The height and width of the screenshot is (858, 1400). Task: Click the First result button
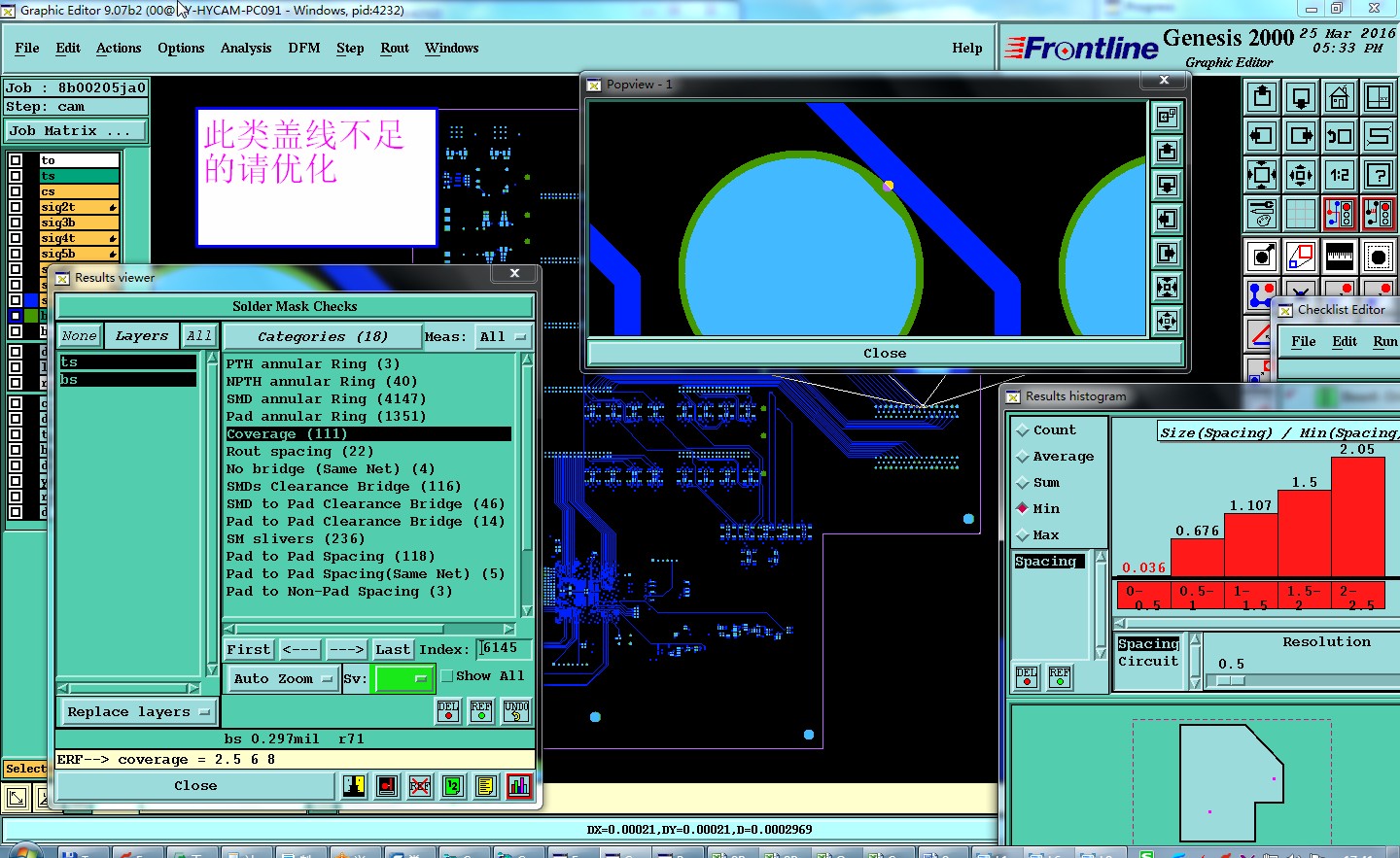coord(249,649)
